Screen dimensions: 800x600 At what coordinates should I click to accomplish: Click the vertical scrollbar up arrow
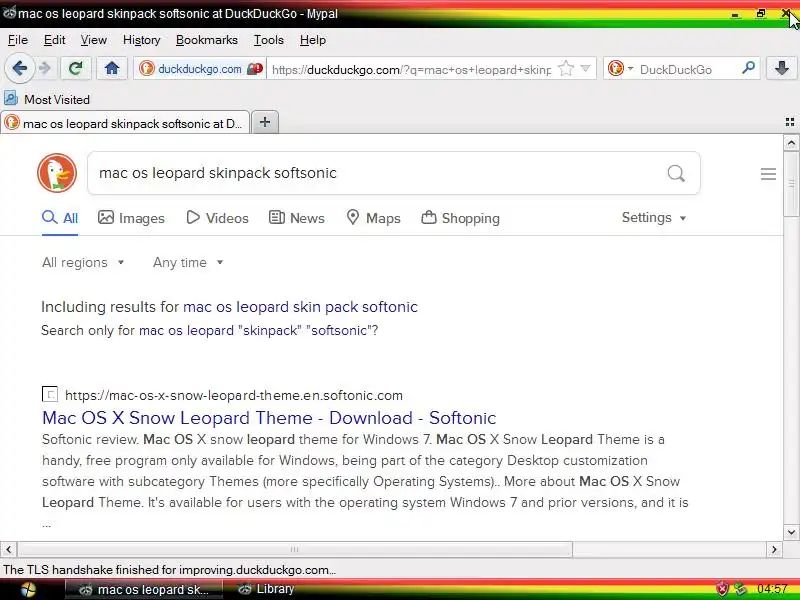(791, 142)
